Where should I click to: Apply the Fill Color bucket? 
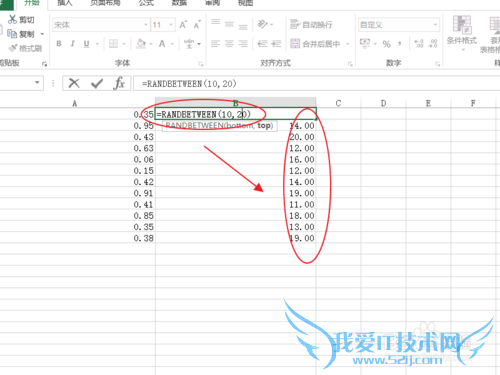click(x=141, y=43)
